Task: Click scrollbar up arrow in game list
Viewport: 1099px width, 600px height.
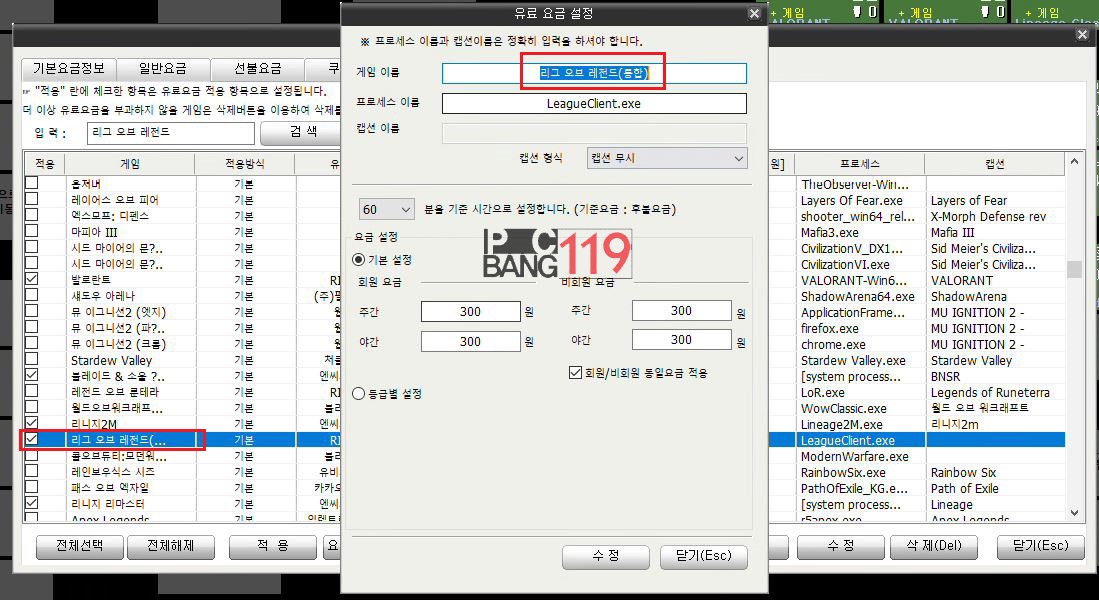Action: 1074,162
